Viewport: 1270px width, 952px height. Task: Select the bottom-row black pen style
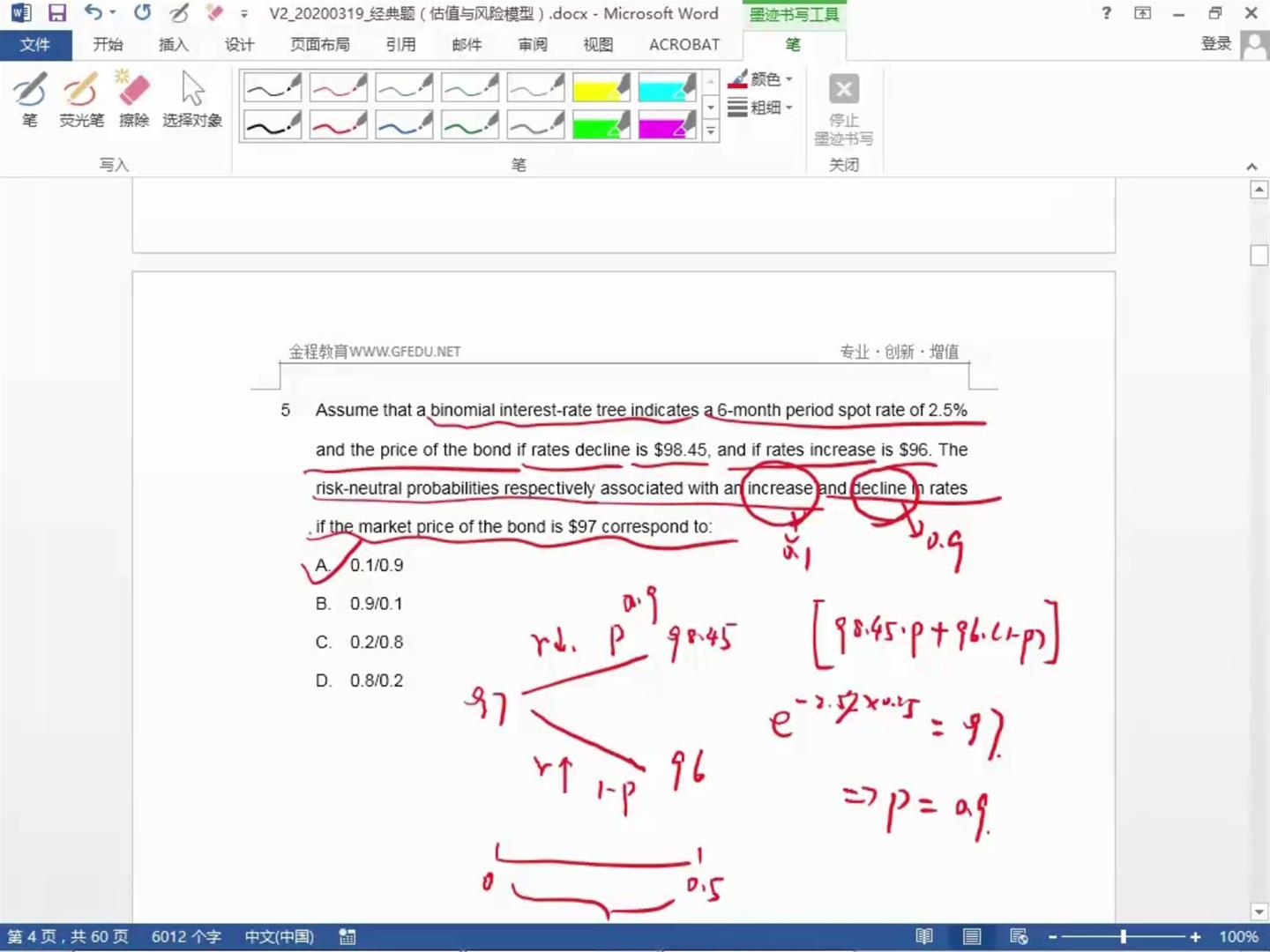point(273,125)
